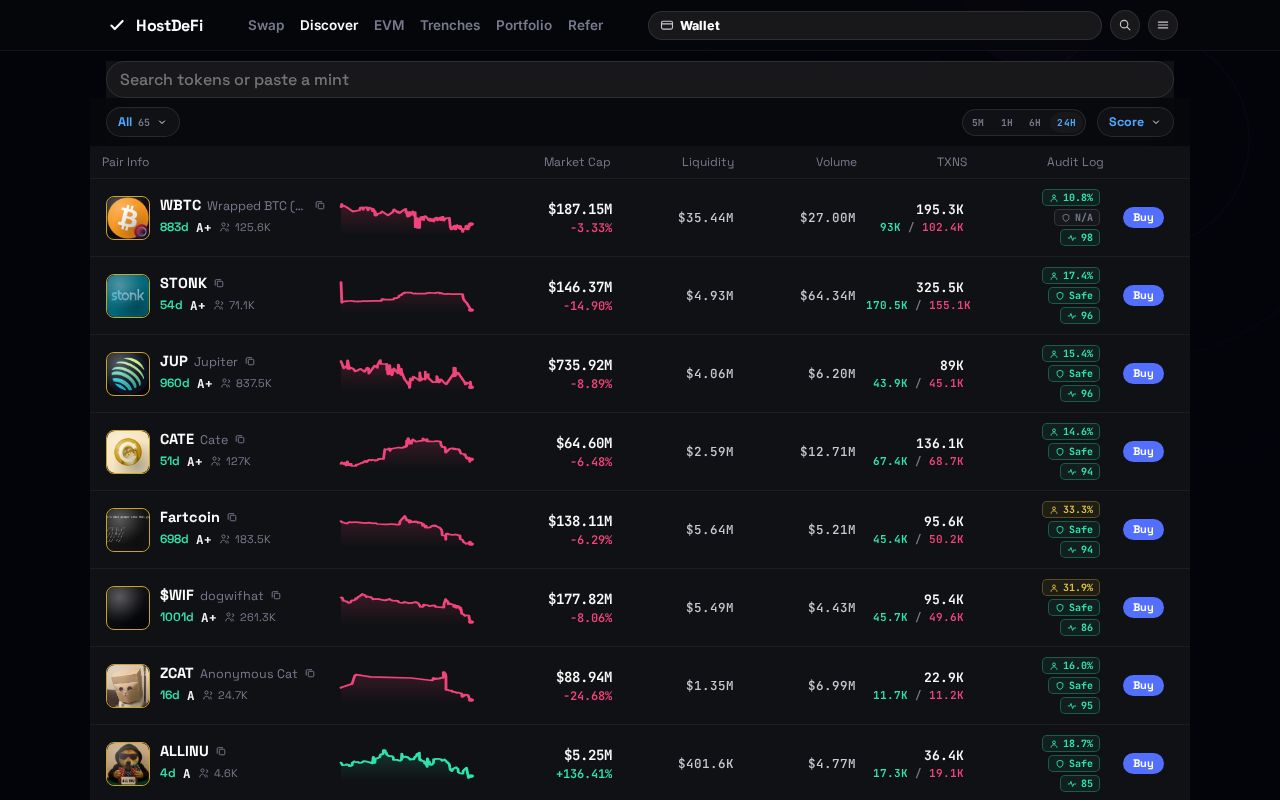1280x800 pixels.
Task: Copy the WBTC token address
Action: point(320,205)
